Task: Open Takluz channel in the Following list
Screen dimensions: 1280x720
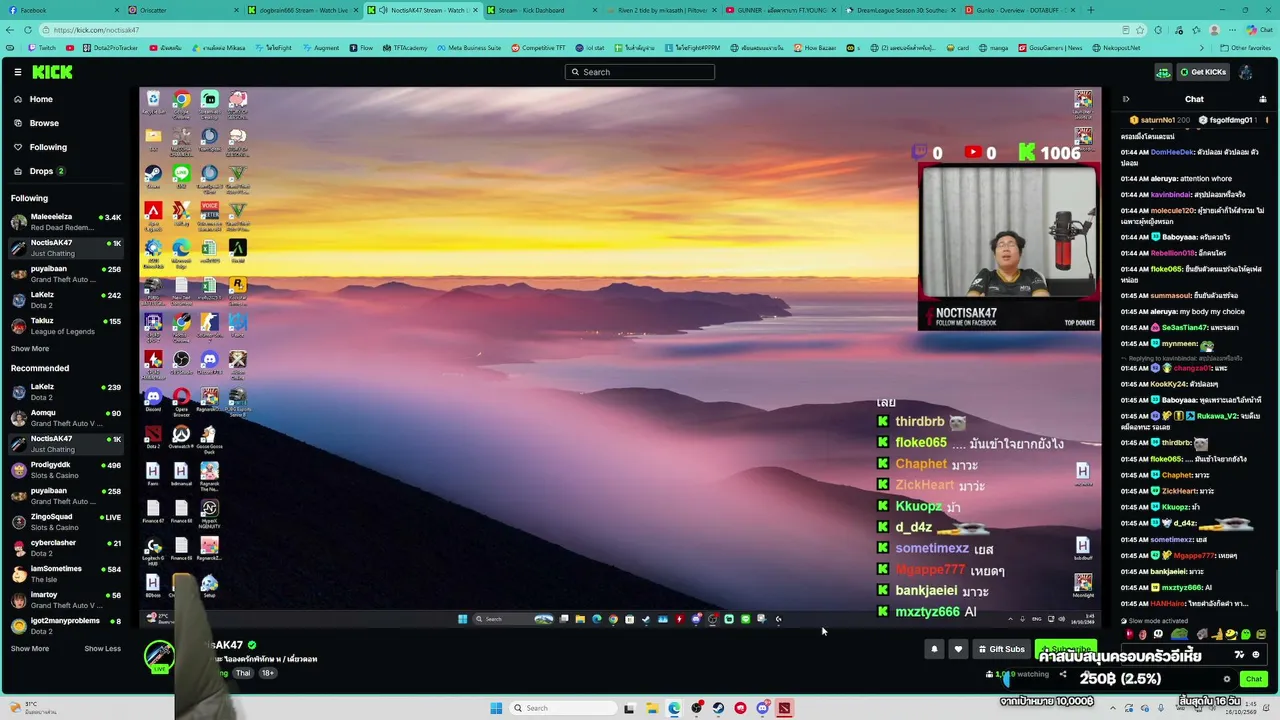Action: 66,326
